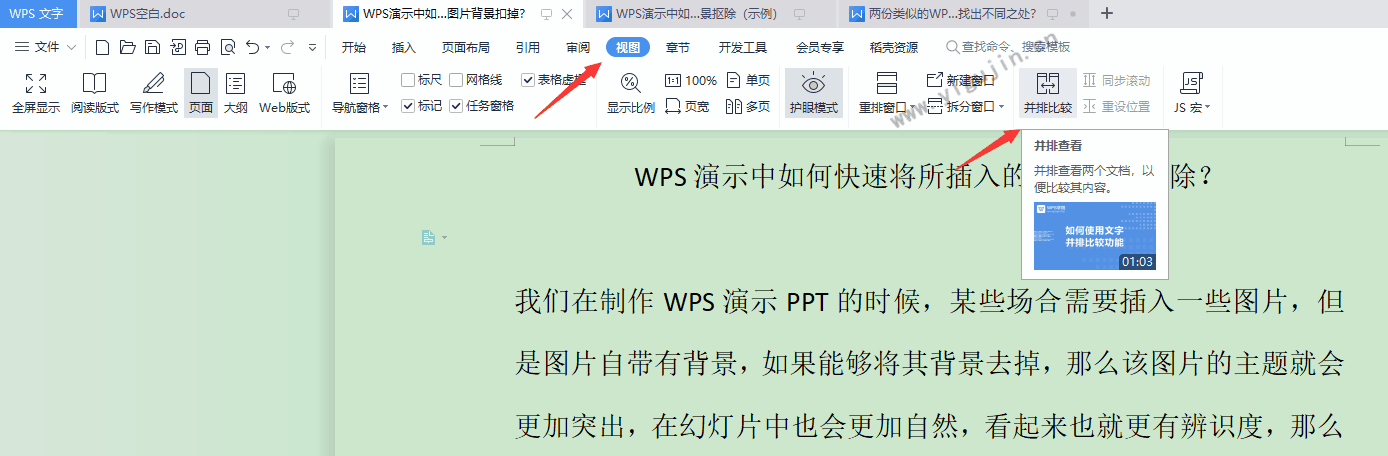Expand the 导航窗格 navigation pane dropdown

[x=387, y=107]
